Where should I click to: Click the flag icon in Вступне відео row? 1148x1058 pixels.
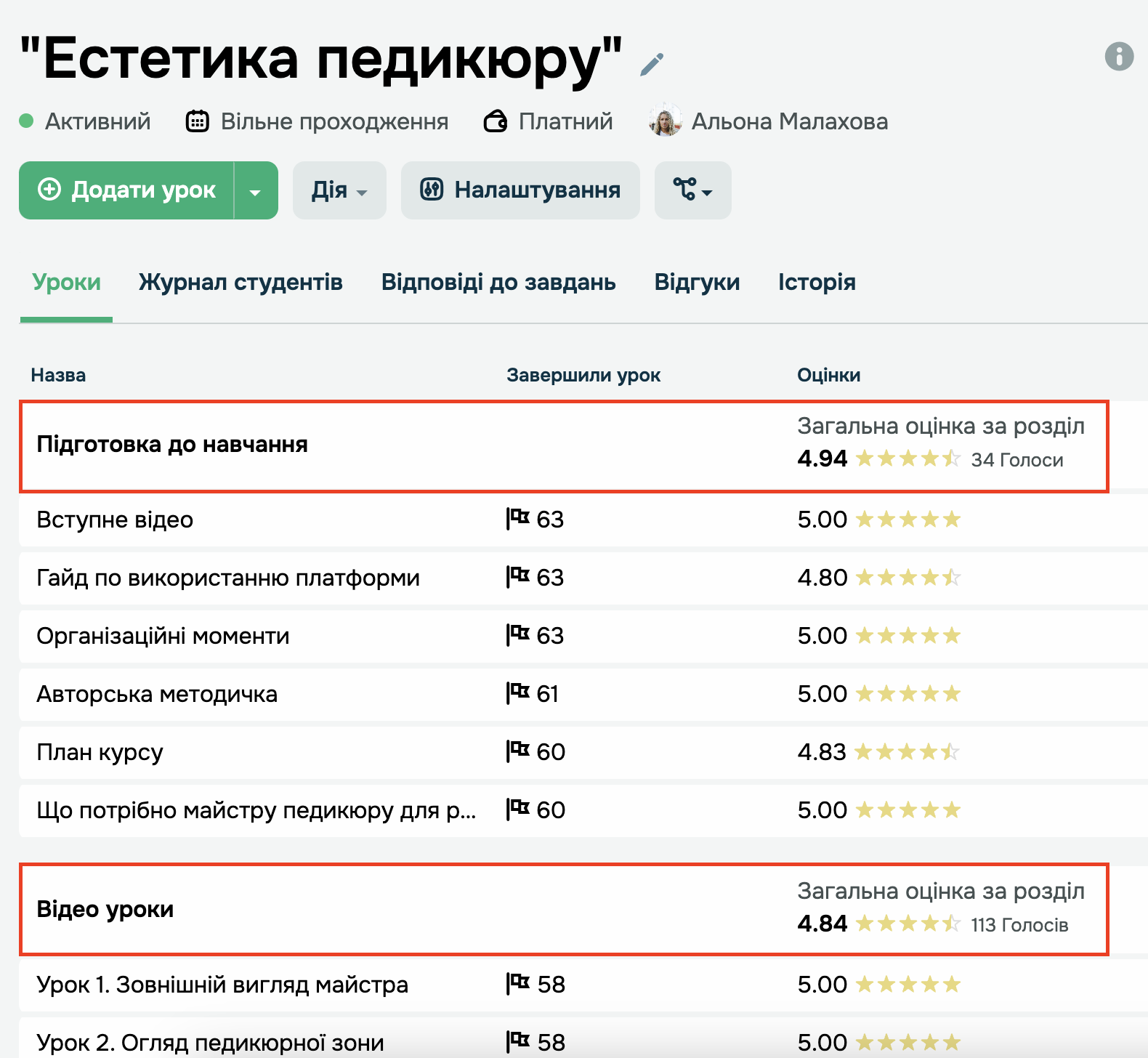coord(517,519)
